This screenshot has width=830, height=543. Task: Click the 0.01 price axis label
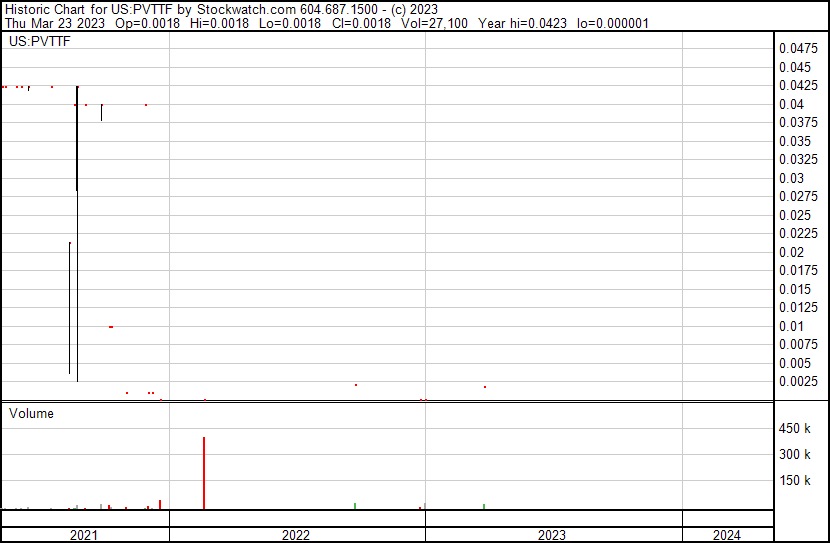click(x=791, y=327)
